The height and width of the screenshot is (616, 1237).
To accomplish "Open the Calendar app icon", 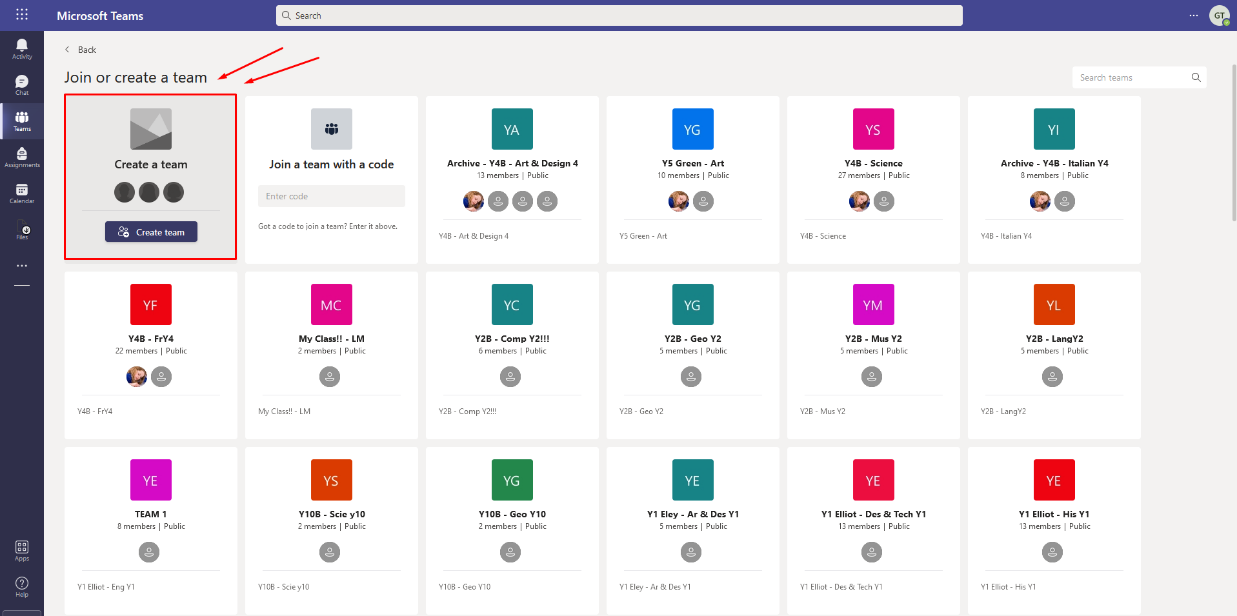I will [x=22, y=193].
